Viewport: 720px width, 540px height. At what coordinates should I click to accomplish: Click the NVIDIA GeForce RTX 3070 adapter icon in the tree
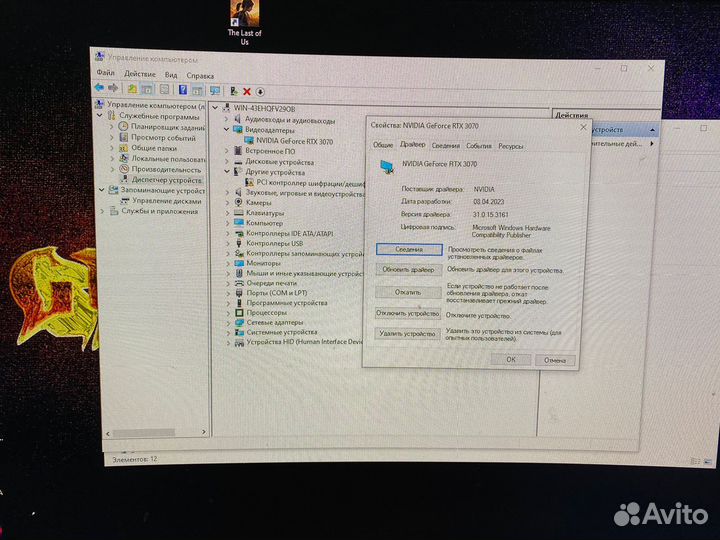click(249, 141)
